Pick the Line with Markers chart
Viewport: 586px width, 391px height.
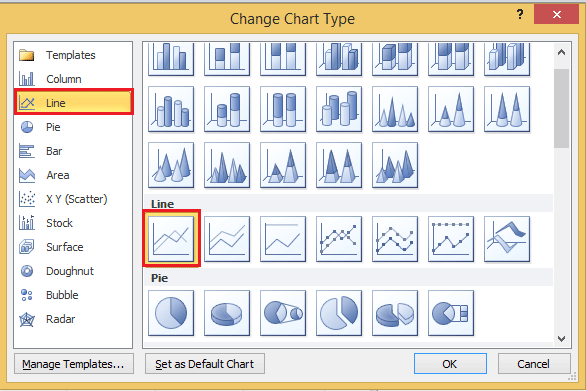[x=339, y=239]
